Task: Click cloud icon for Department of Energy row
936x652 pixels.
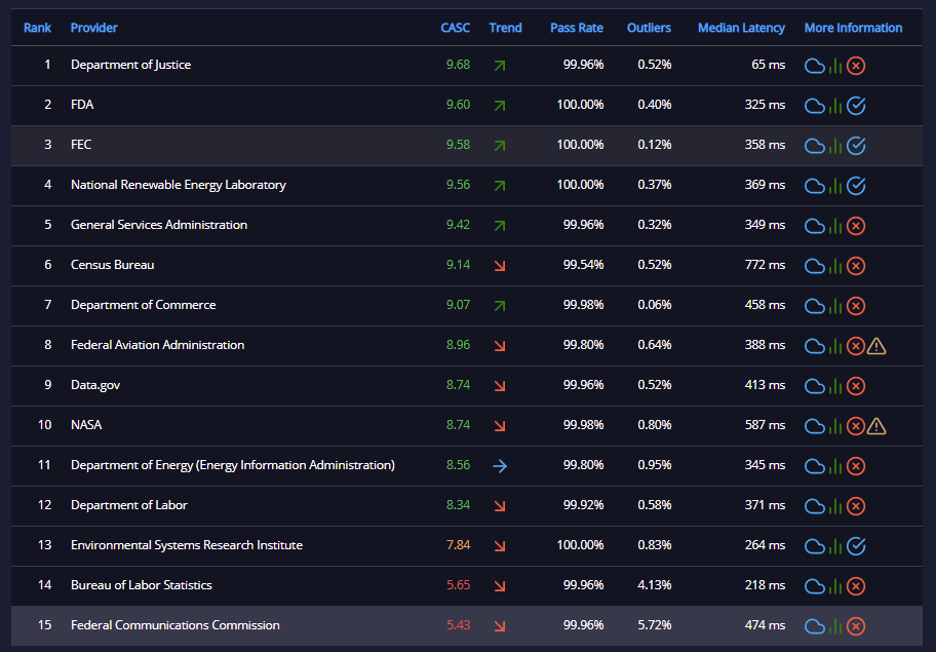Action: click(x=814, y=466)
